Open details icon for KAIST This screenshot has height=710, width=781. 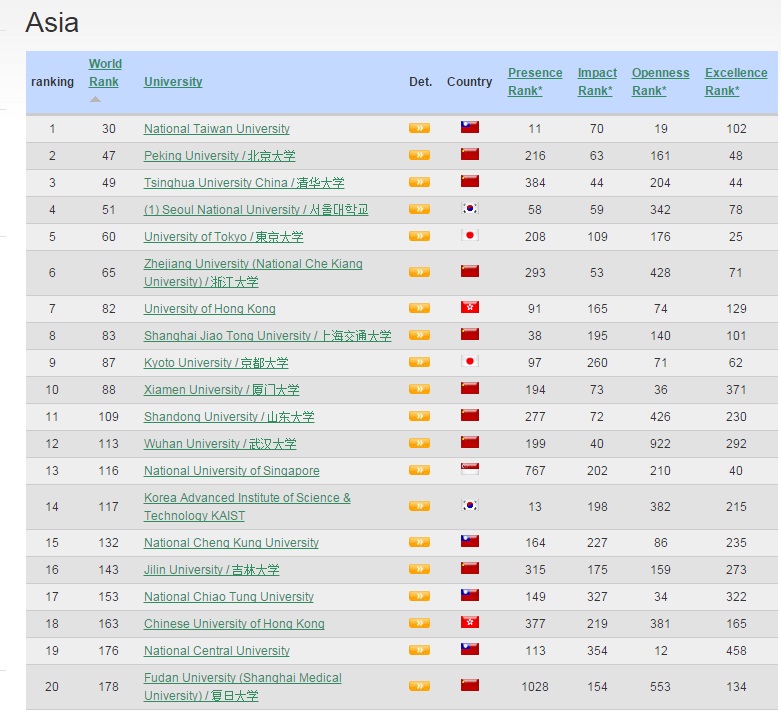tap(419, 506)
